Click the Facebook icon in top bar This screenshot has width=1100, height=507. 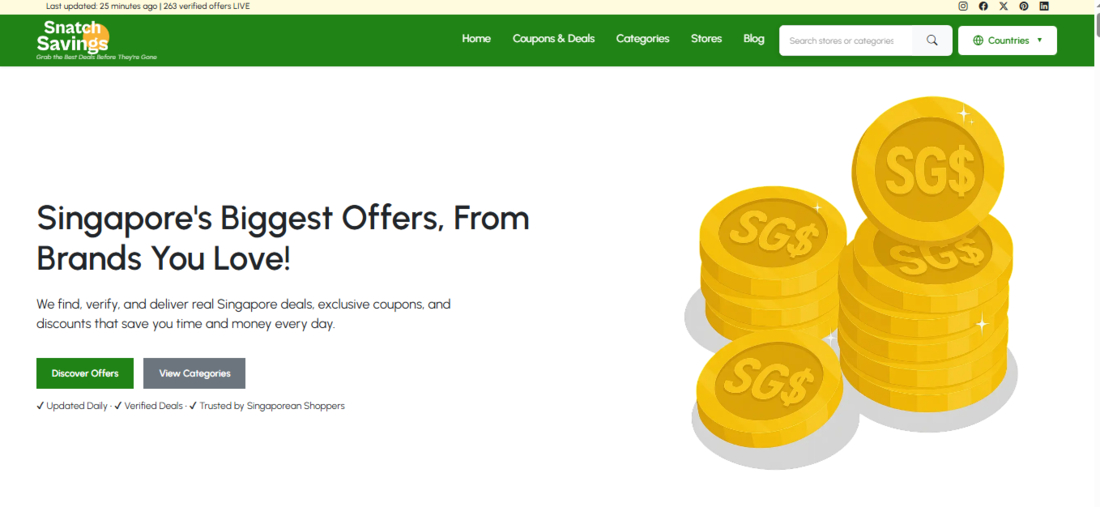tap(983, 6)
